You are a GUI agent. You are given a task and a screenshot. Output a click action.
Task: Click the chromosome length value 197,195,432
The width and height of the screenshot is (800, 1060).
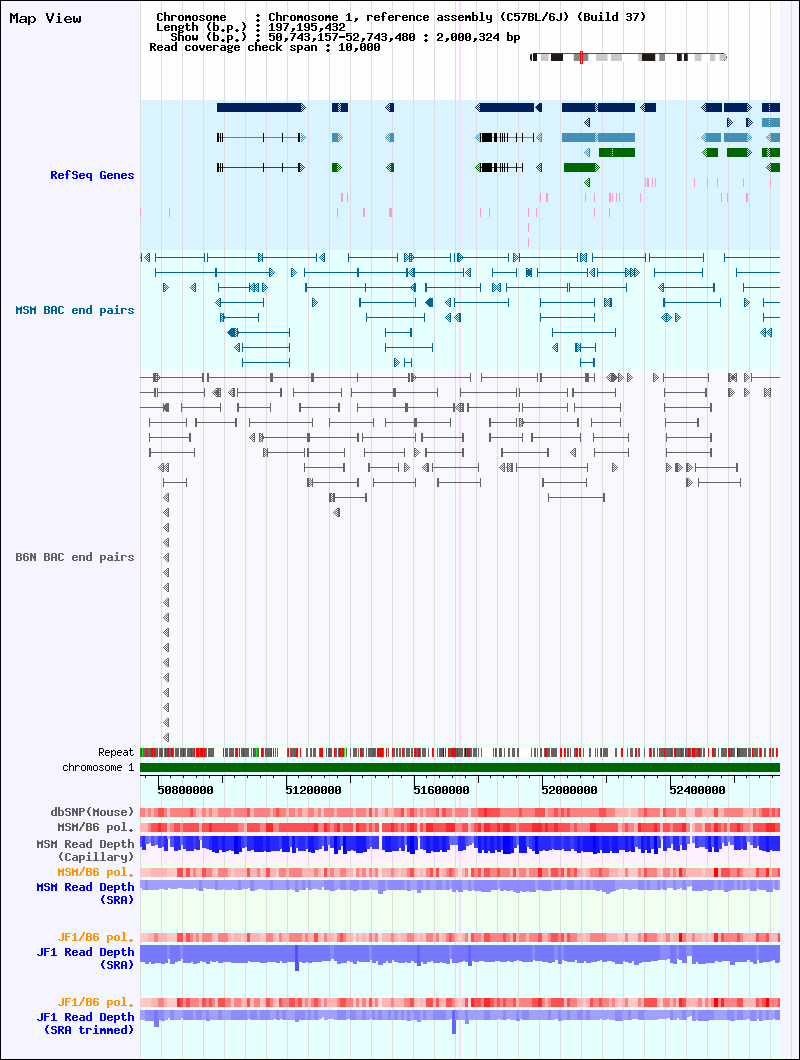(306, 27)
